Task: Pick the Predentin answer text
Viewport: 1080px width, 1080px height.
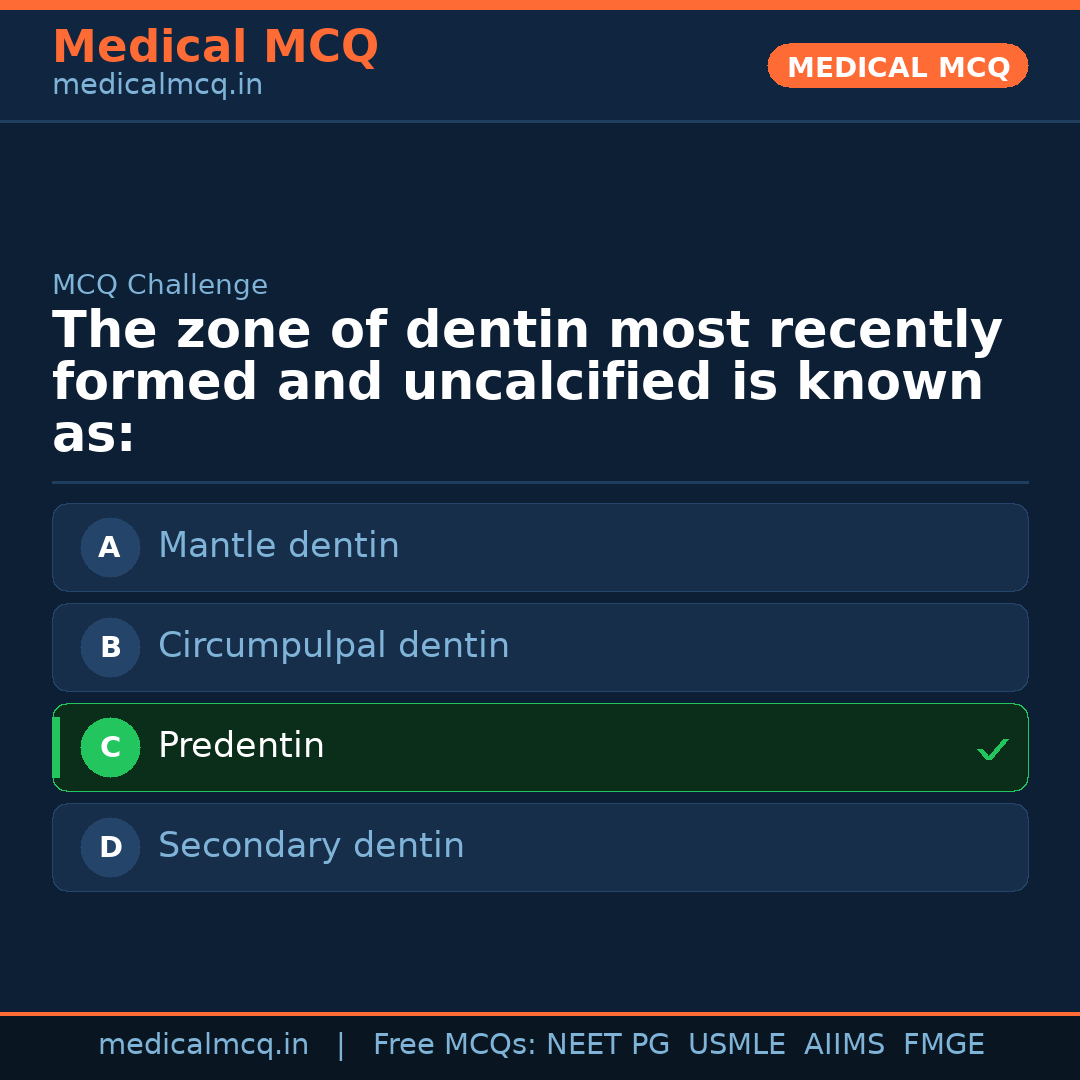Action: point(241,746)
